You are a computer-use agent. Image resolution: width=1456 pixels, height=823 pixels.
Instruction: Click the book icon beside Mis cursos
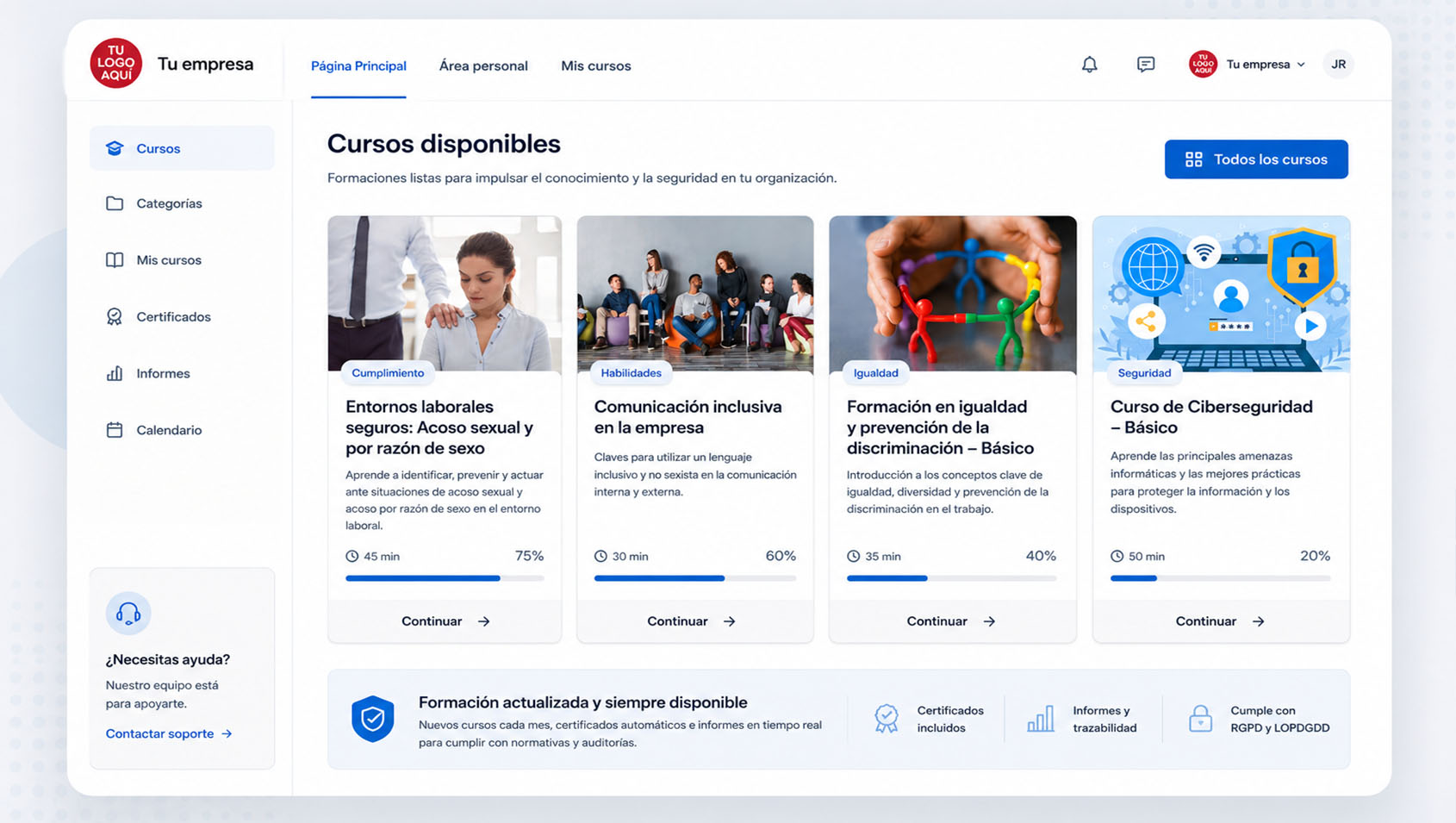coord(115,260)
